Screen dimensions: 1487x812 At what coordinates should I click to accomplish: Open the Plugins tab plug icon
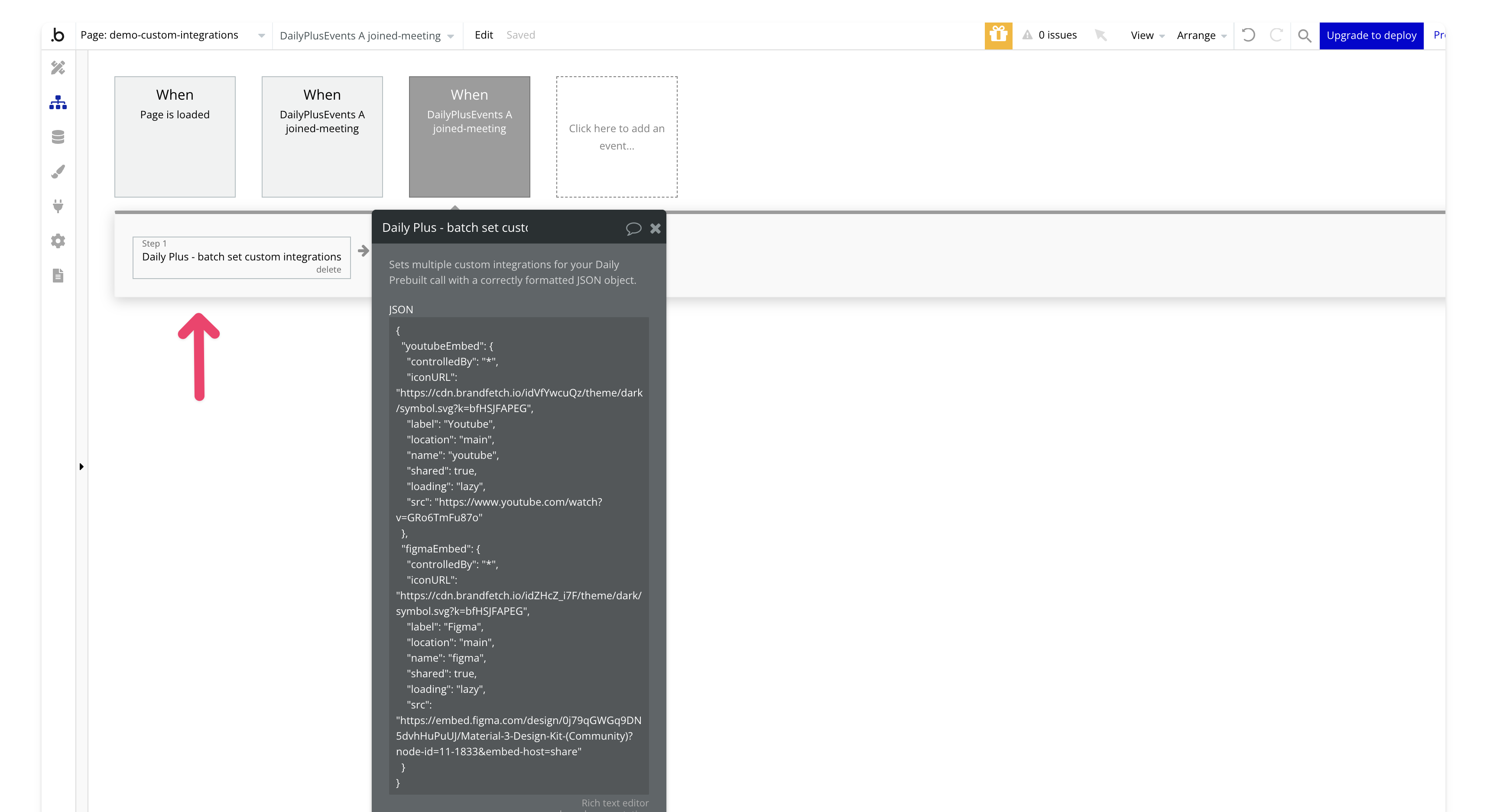click(x=58, y=206)
